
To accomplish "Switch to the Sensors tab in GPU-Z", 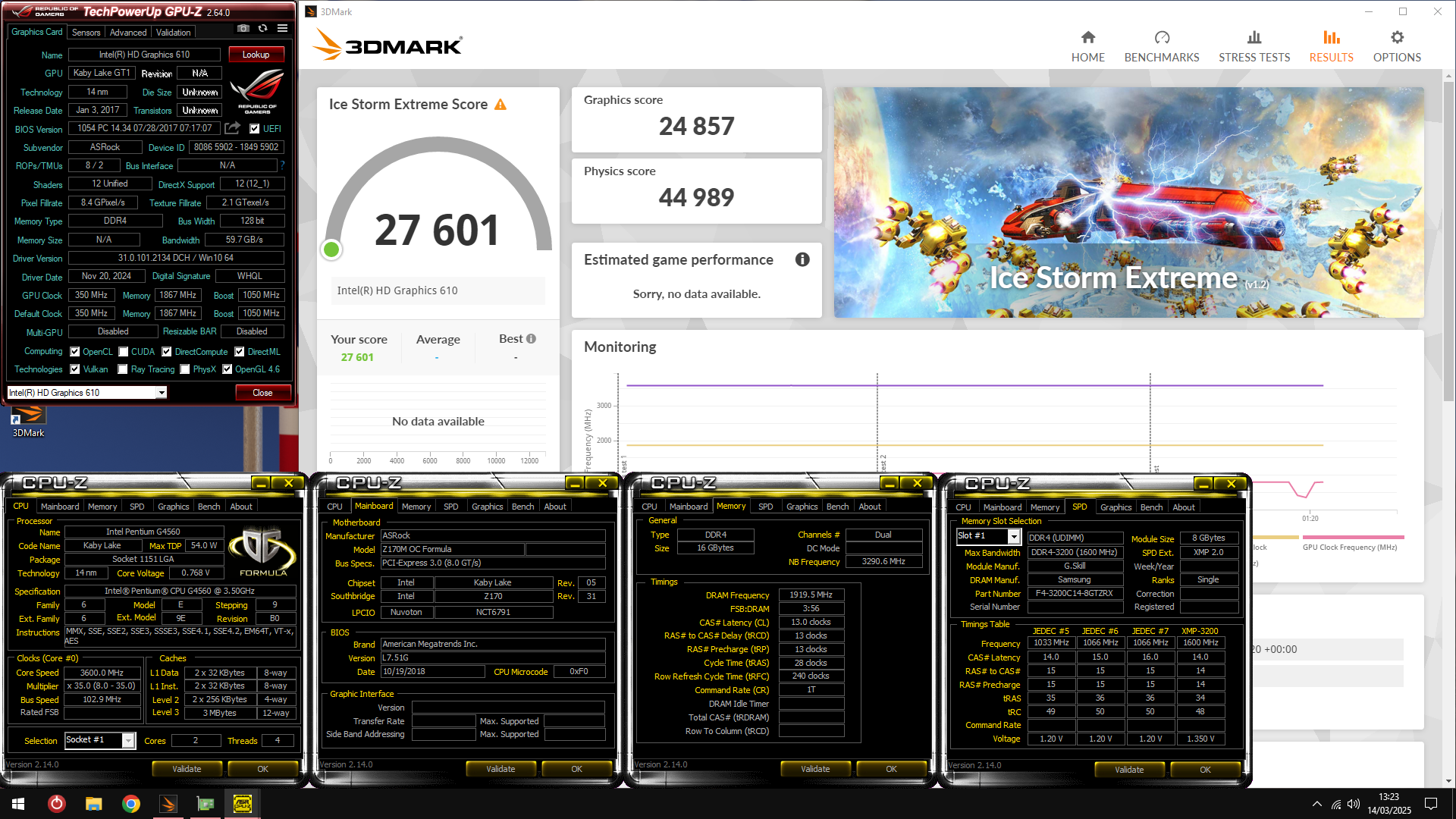I will (x=86, y=33).
